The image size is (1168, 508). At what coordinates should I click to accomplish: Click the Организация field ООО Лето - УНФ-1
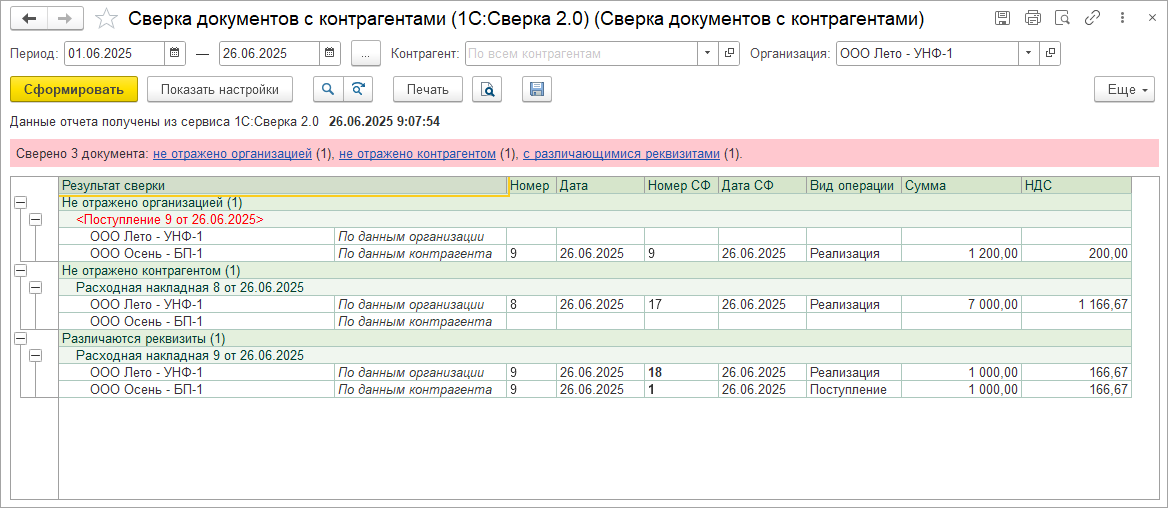[x=927, y=53]
